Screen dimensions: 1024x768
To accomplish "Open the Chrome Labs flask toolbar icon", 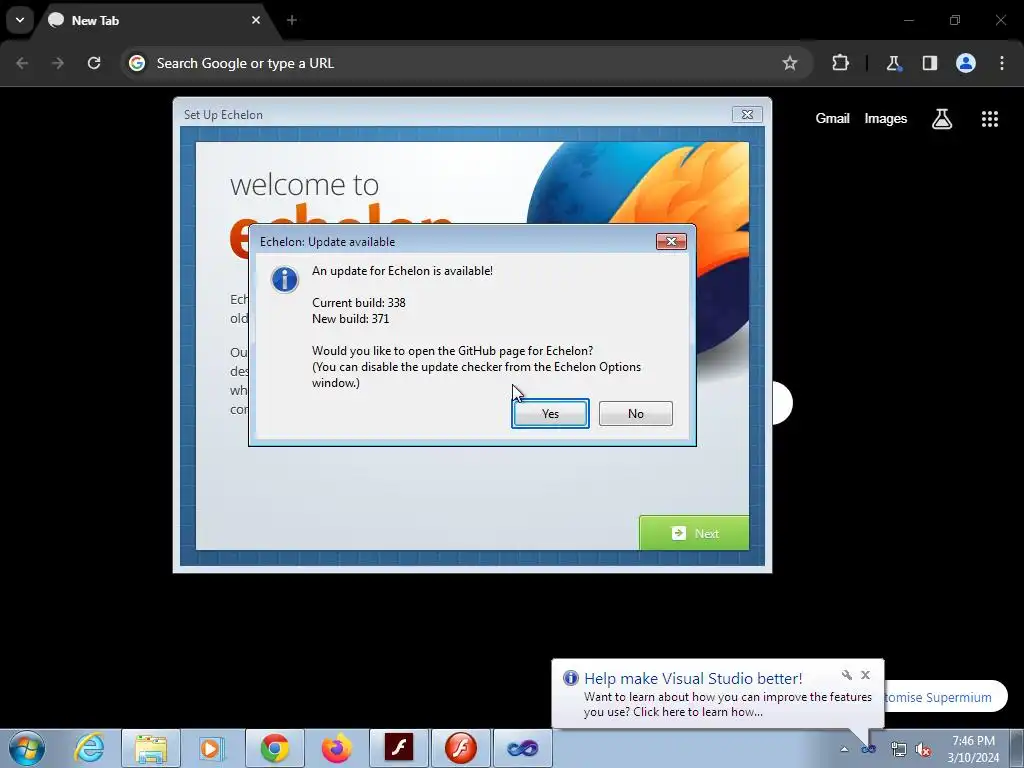I will tap(893, 63).
